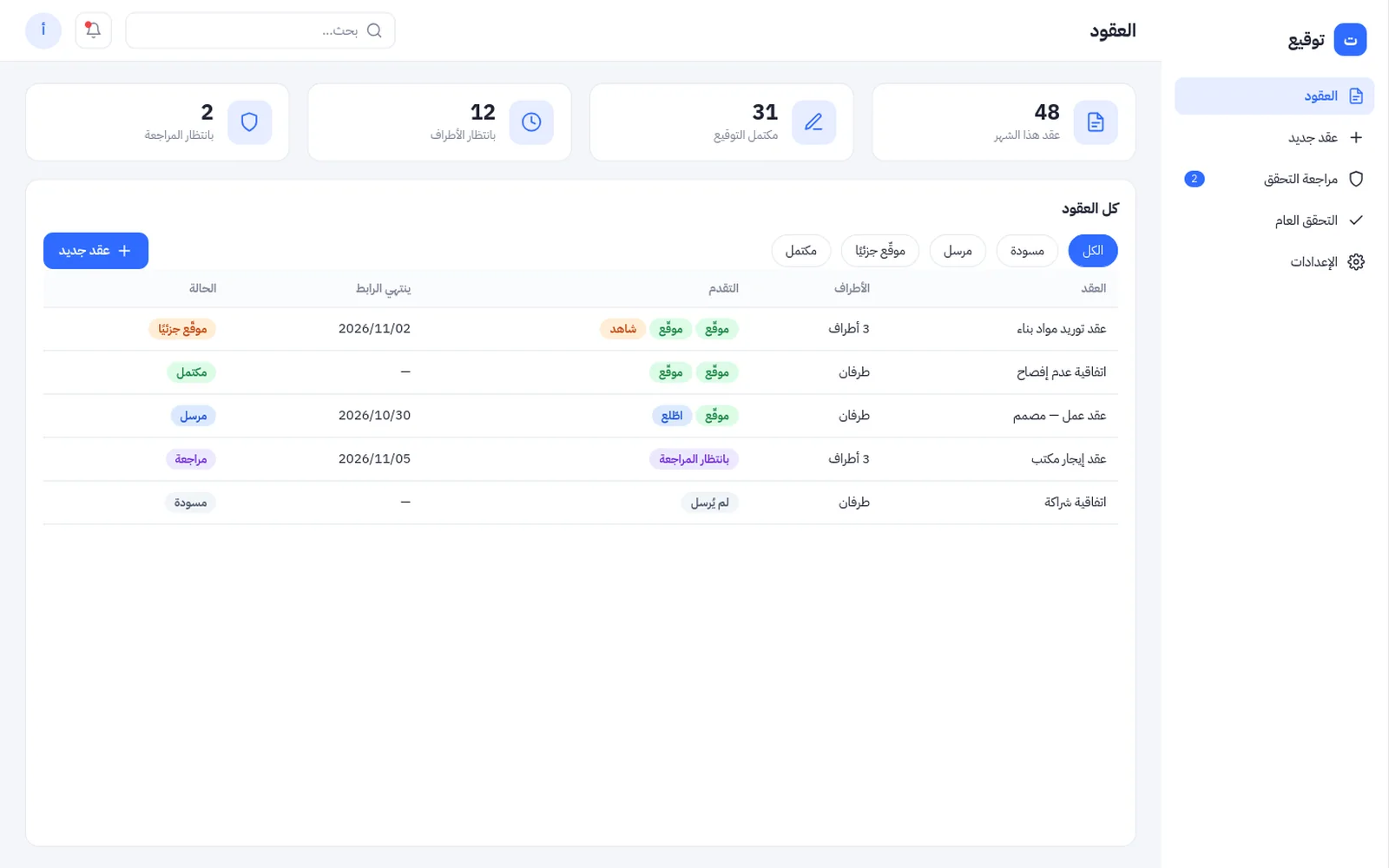Open الإعدادات in the sidebar
The image size is (1389, 868).
click(1274, 262)
